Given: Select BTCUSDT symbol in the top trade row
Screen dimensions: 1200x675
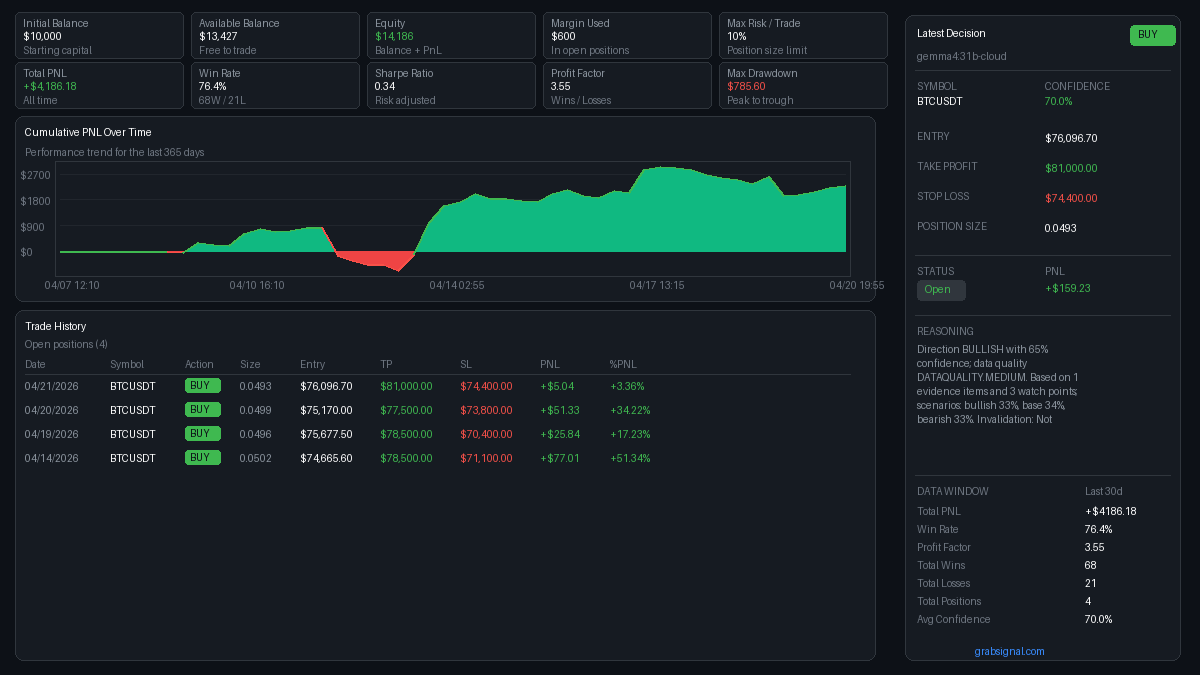Looking at the screenshot, I should tap(133, 385).
